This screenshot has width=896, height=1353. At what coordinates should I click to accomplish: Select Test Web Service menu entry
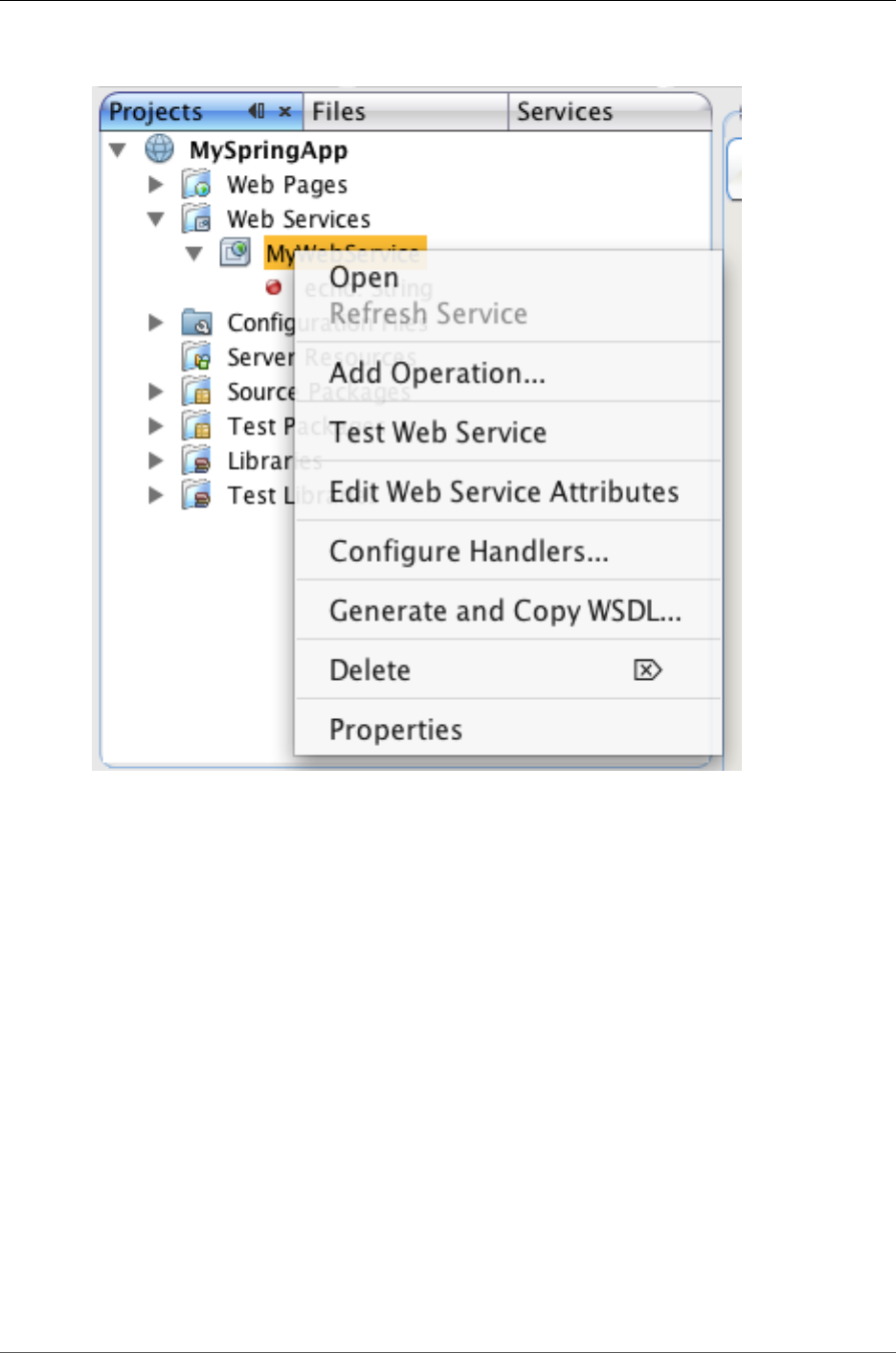tap(438, 433)
